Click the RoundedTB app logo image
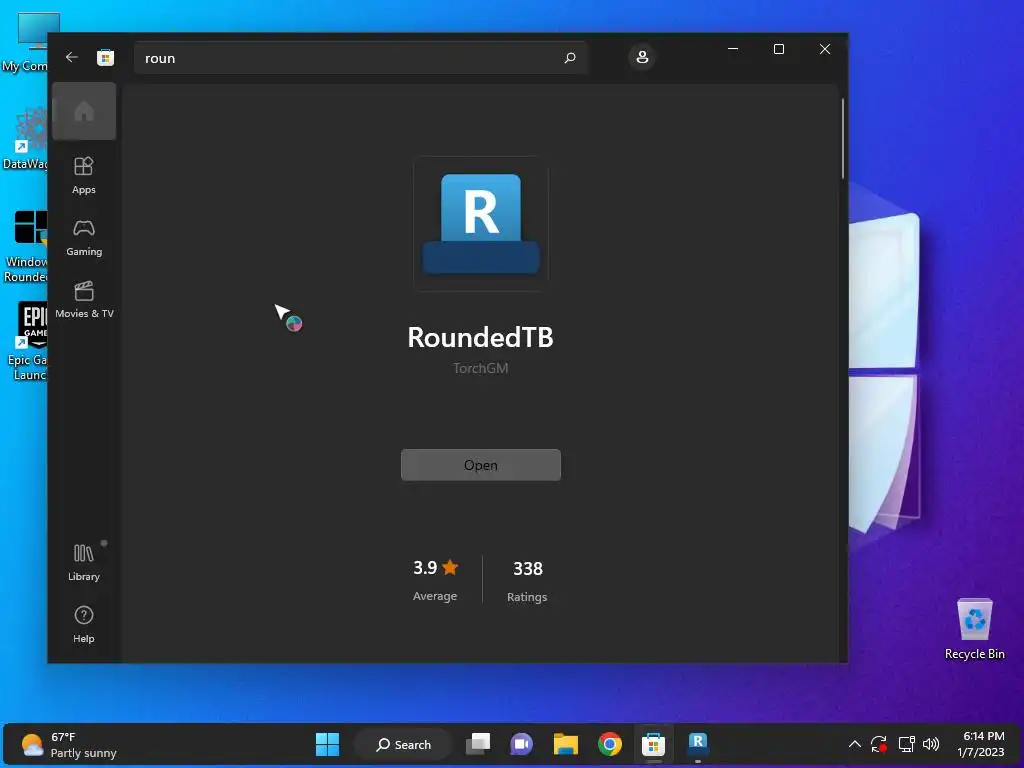The height and width of the screenshot is (768, 1024). click(x=481, y=224)
